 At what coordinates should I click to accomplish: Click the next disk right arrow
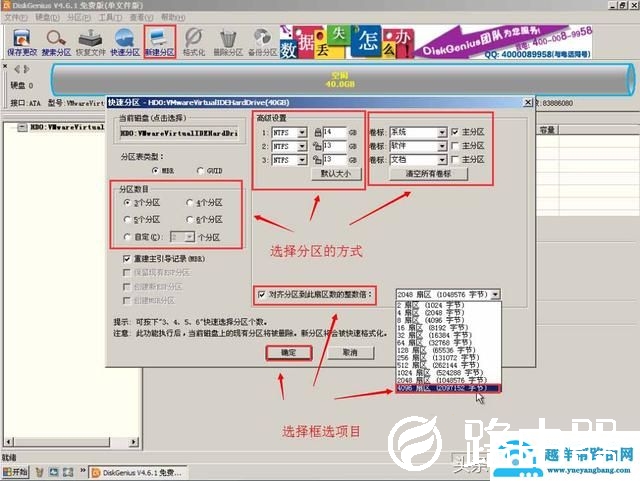click(26, 69)
